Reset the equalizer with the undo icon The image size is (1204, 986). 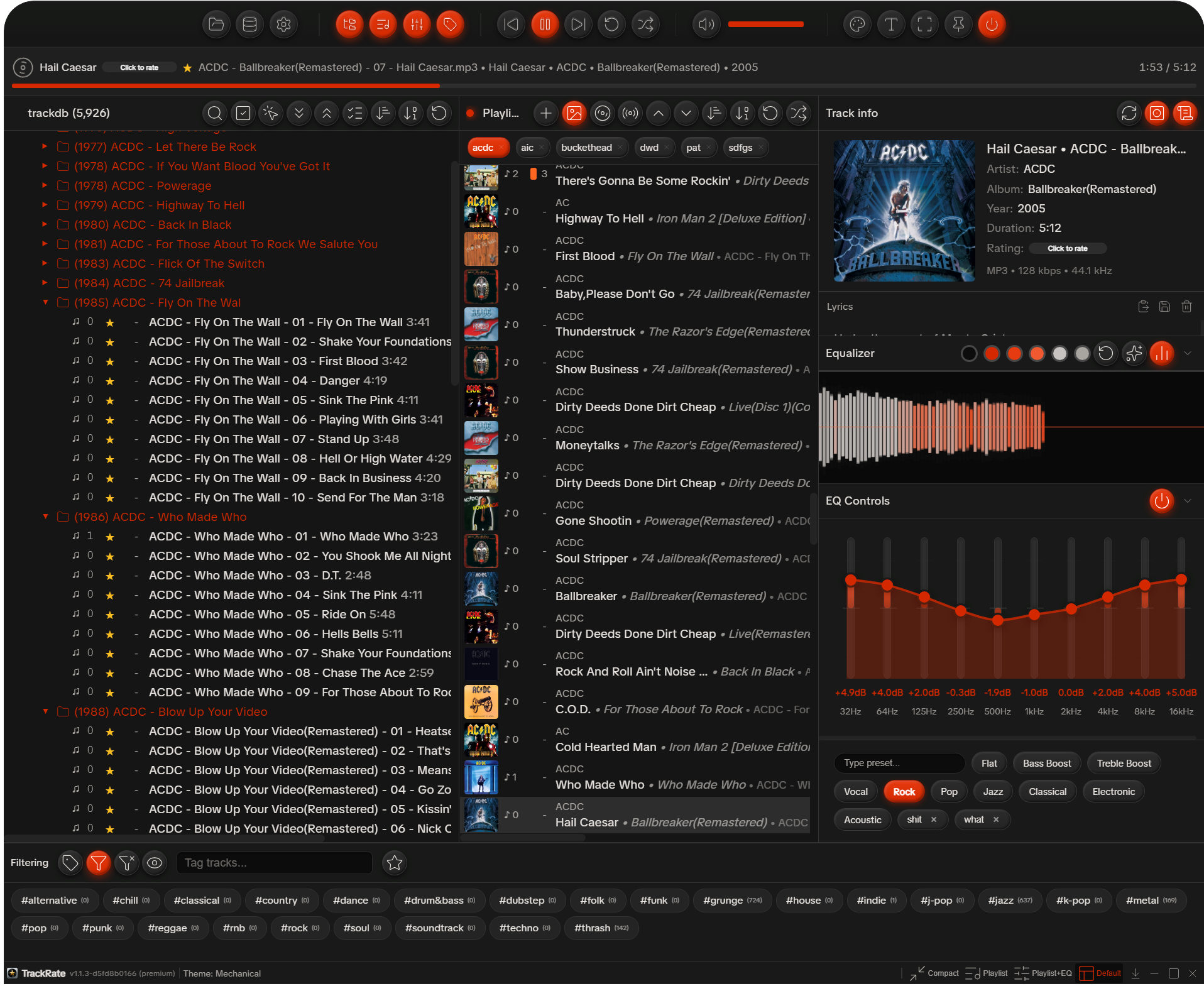click(x=1106, y=353)
